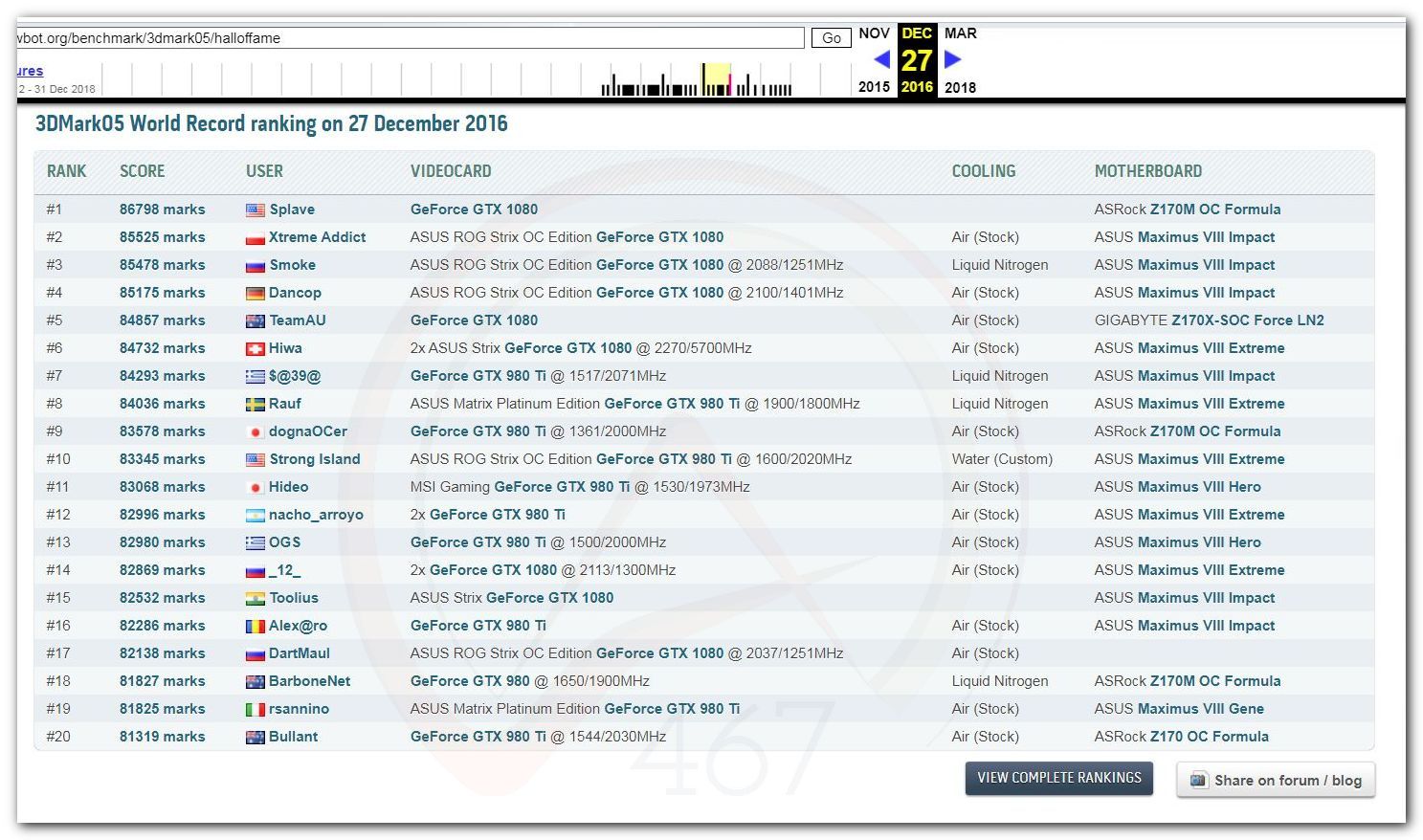This screenshot has height=840, width=1423.
Task: Jump to the 2015 year label
Action: click(874, 87)
